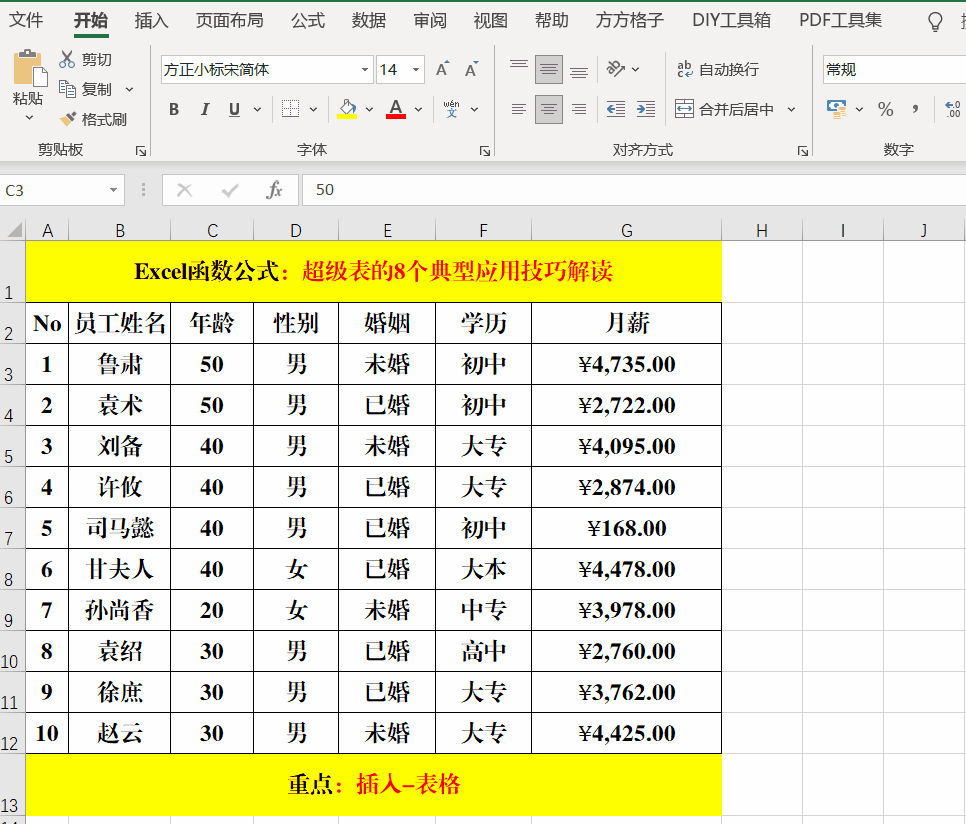The width and height of the screenshot is (966, 824).
Task: Open the fill color palette arrow
Action: [369, 109]
